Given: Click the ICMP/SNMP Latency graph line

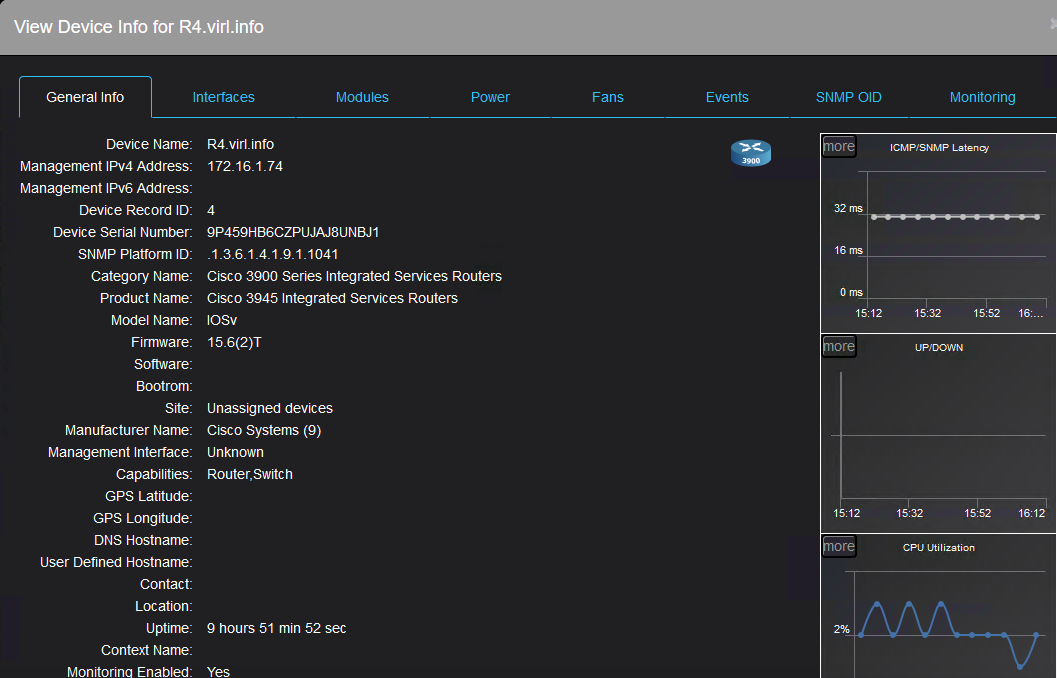Looking at the screenshot, I should [955, 217].
